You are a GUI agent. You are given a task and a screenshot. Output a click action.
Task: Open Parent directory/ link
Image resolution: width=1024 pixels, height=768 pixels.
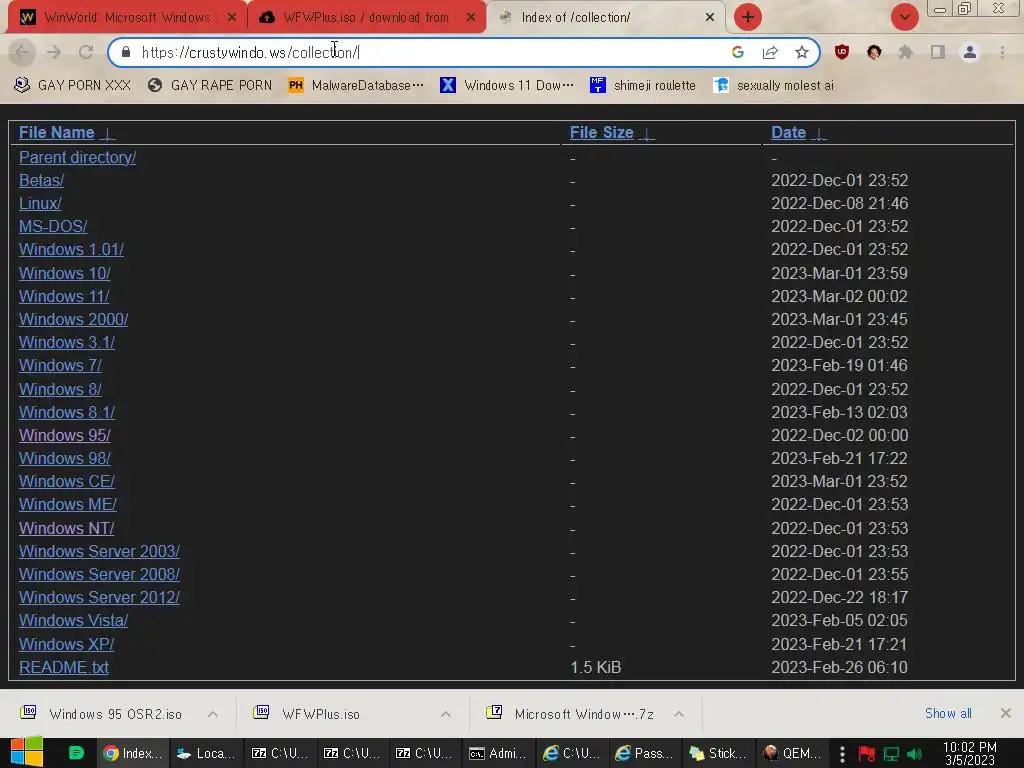click(x=77, y=157)
